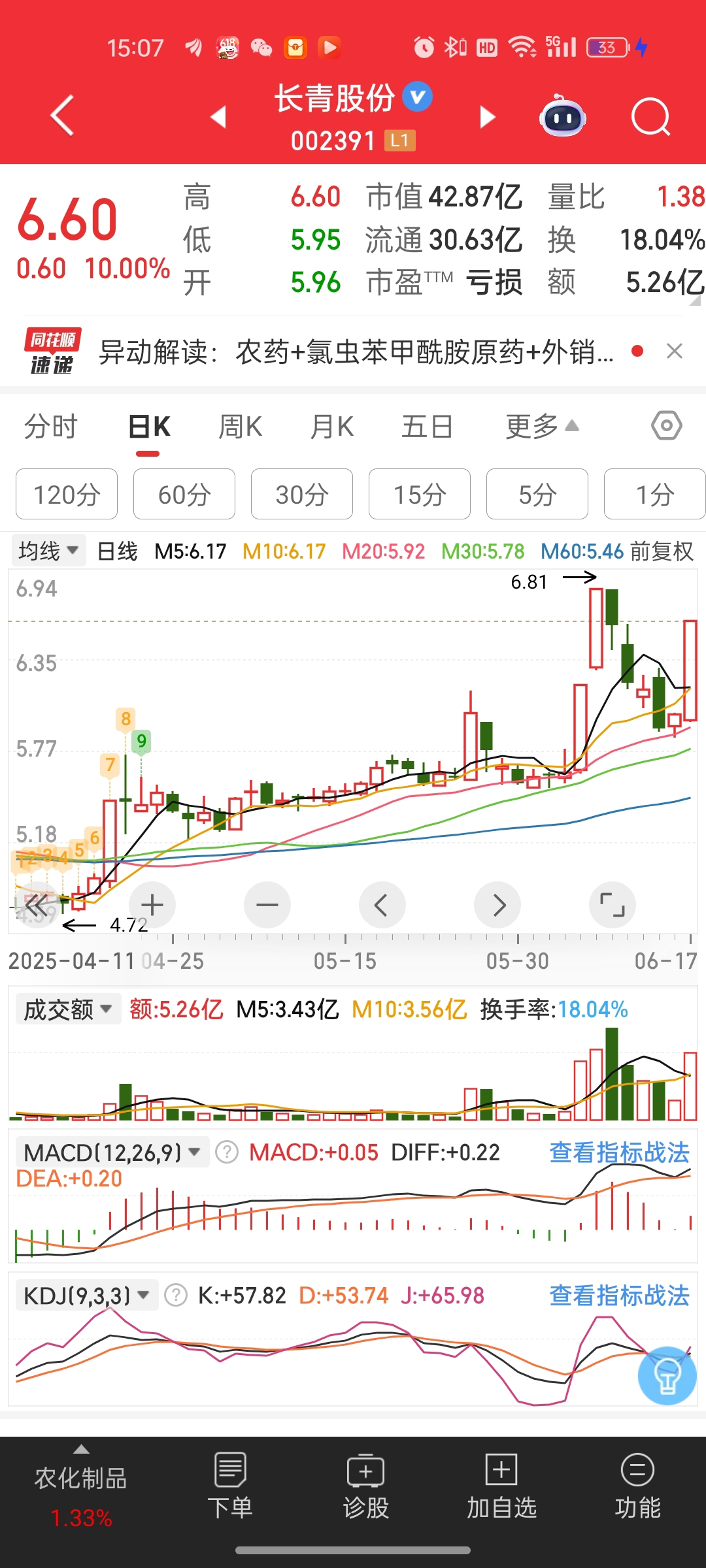
Task: Expand the chart to fullscreen
Action: click(613, 905)
